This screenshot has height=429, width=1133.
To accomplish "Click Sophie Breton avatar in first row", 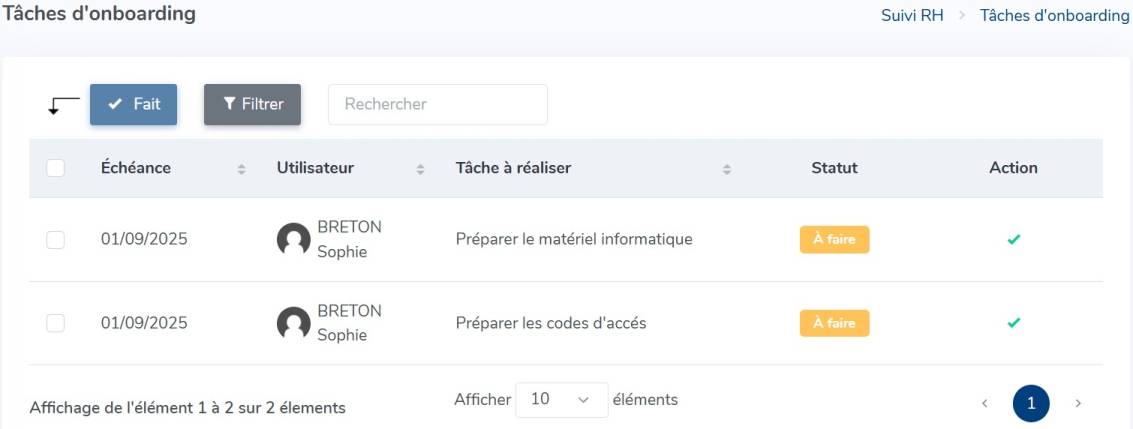I will [293, 239].
